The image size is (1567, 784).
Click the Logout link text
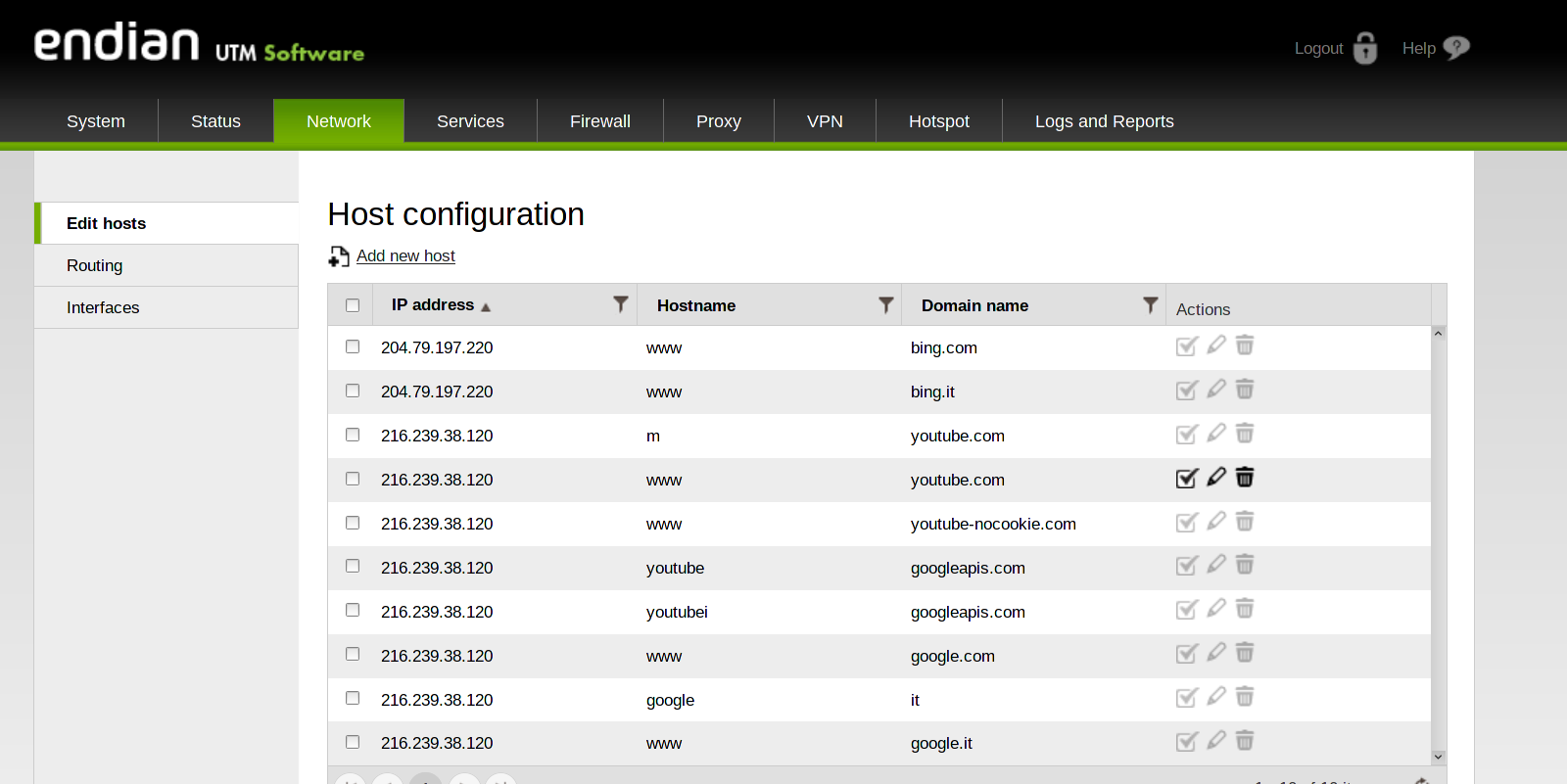click(1318, 48)
